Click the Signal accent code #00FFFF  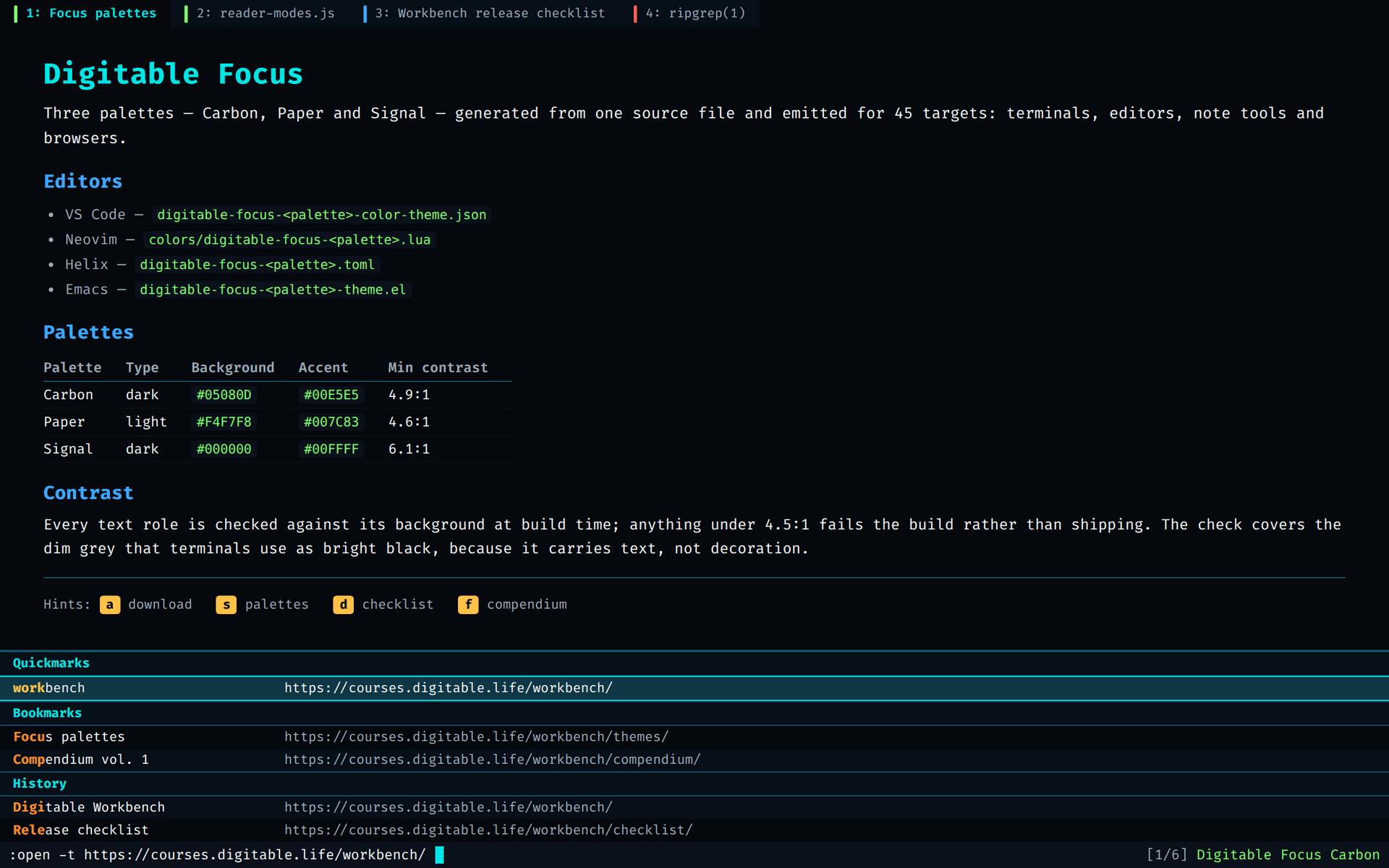point(331,449)
